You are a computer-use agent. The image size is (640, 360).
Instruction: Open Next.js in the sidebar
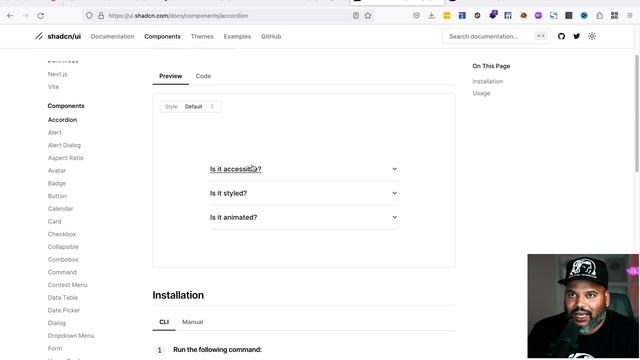pyautogui.click(x=58, y=74)
